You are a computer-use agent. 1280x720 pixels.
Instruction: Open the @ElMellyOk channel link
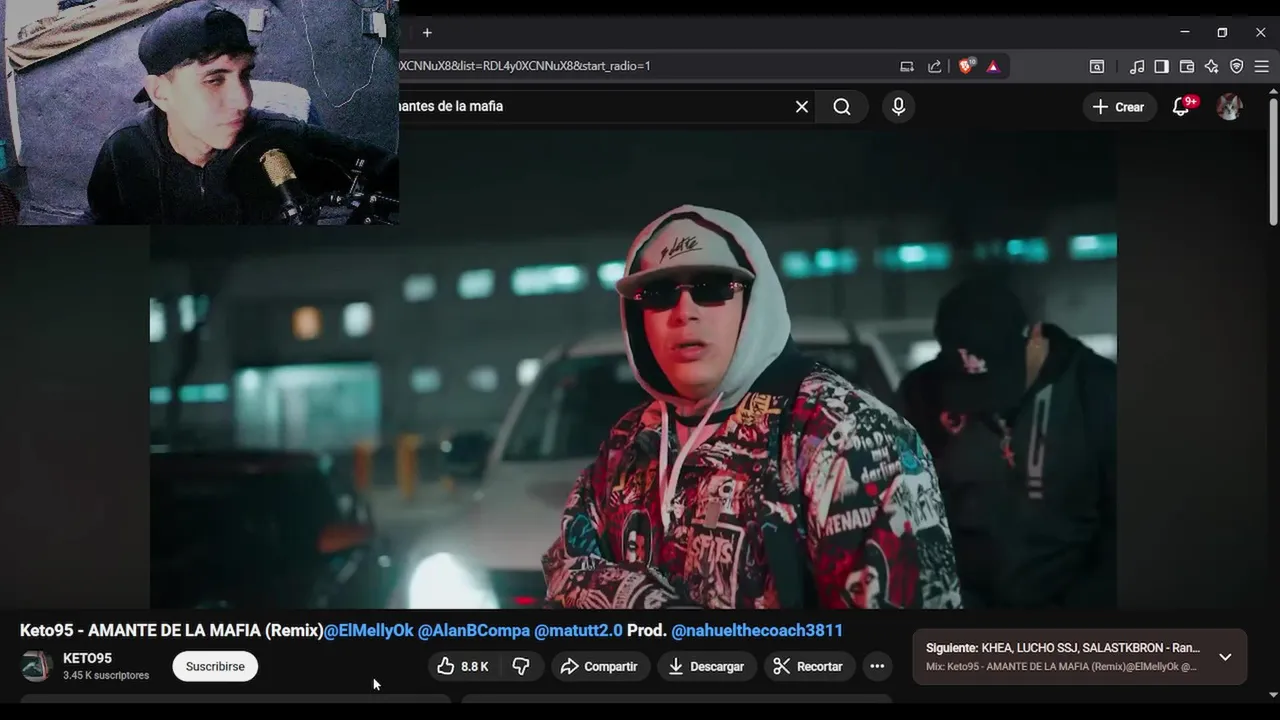click(x=368, y=631)
